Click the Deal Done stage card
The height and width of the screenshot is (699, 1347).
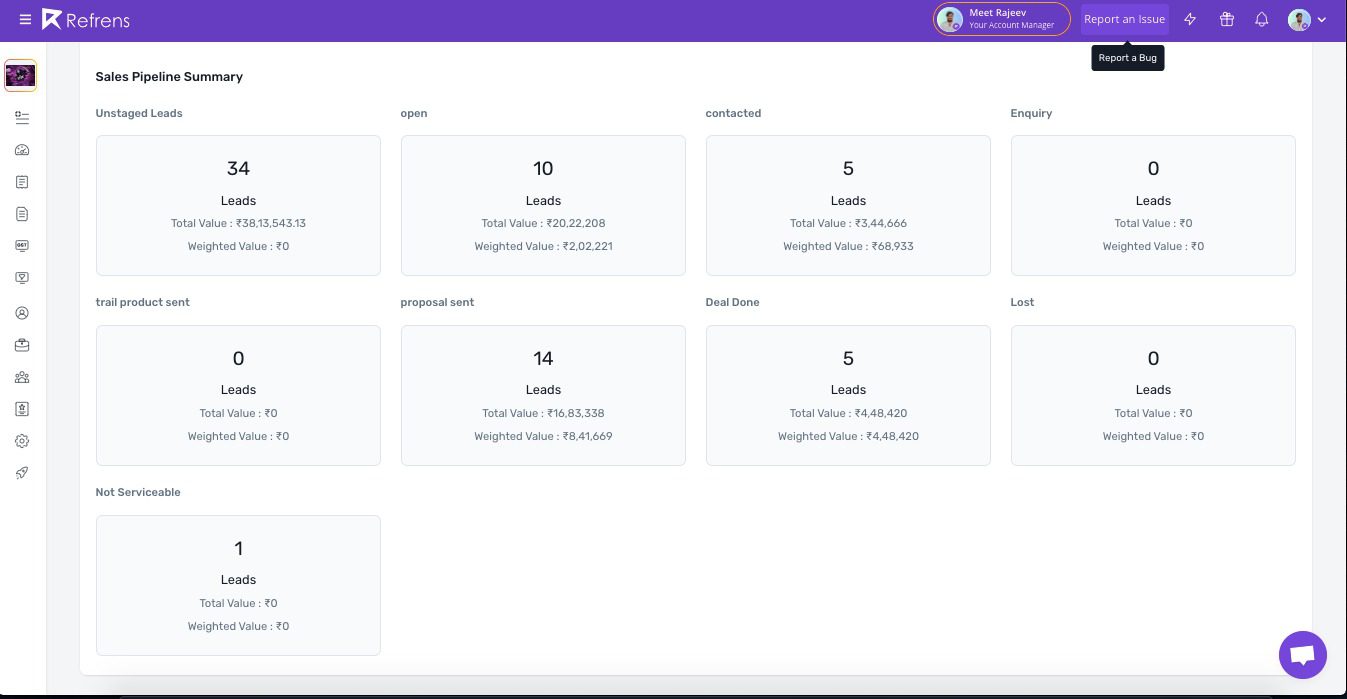(848, 395)
